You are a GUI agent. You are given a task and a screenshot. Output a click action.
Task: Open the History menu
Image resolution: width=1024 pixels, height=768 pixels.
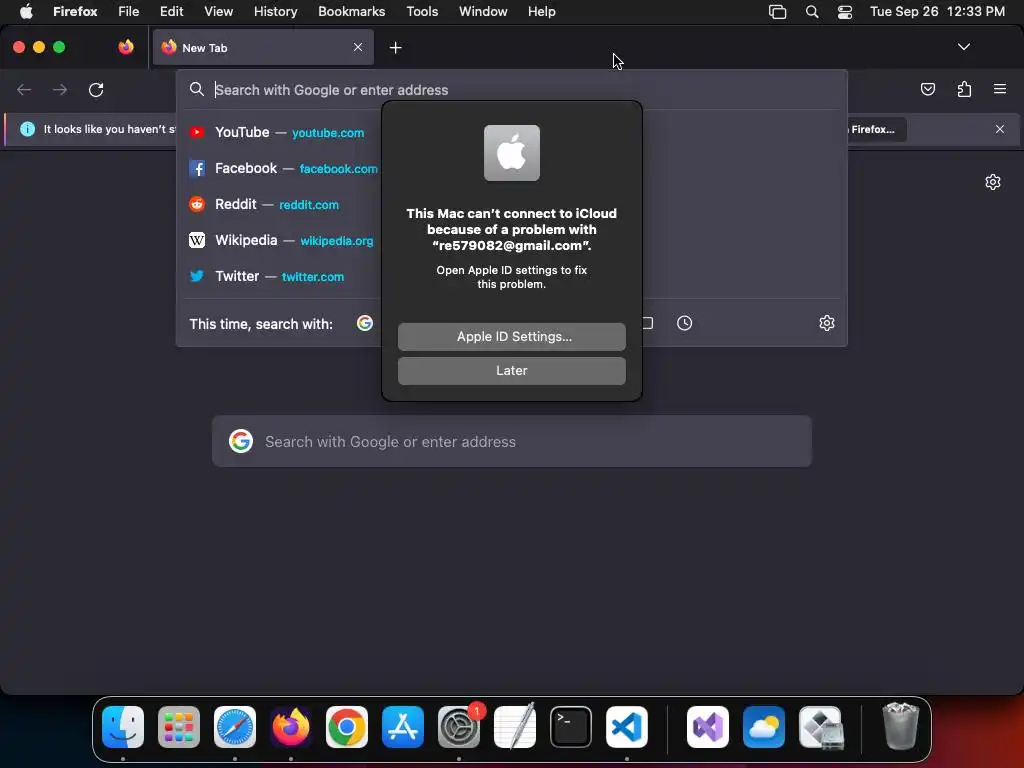pos(276,12)
